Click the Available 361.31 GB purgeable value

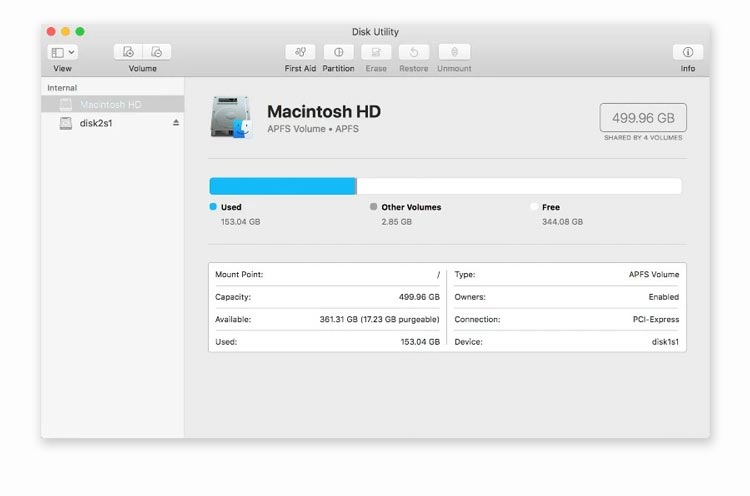[379, 320]
